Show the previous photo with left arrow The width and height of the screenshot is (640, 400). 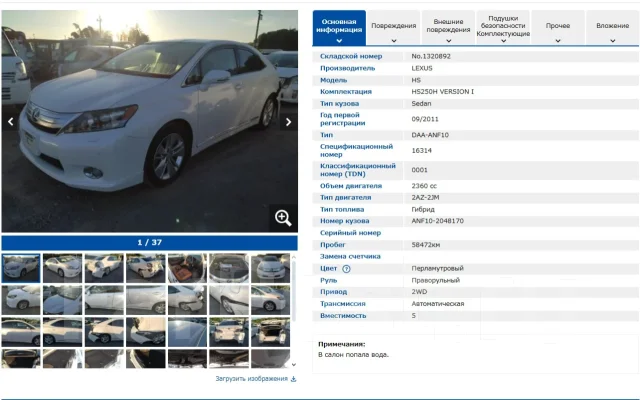coord(11,122)
